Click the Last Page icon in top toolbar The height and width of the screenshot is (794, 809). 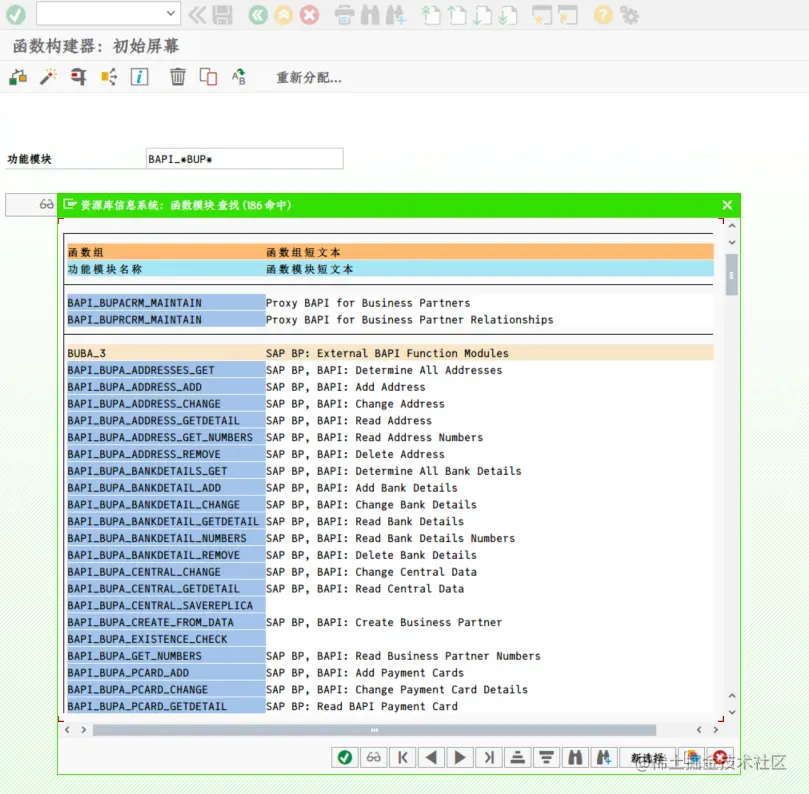pos(508,15)
